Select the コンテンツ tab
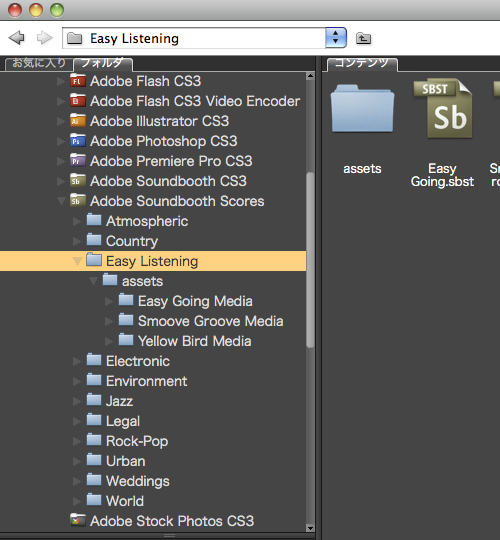This screenshot has height=540, width=500. (362, 63)
